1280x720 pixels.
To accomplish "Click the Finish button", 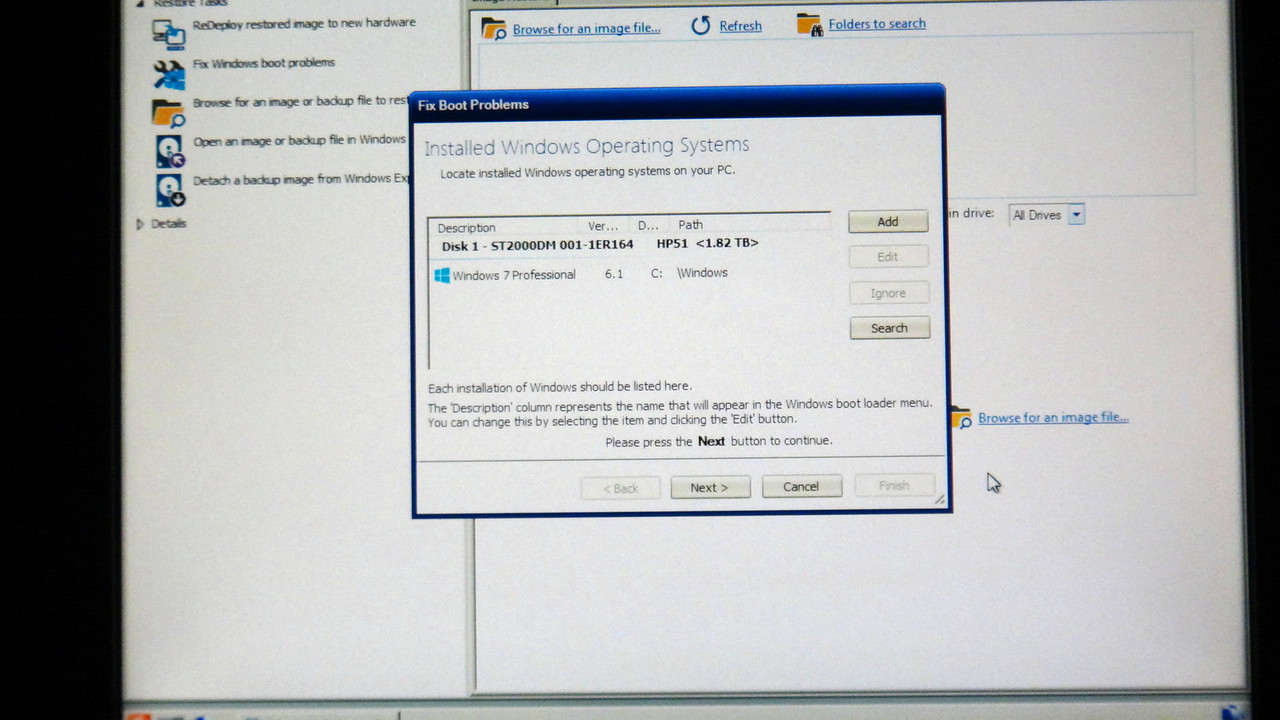I will (x=894, y=486).
